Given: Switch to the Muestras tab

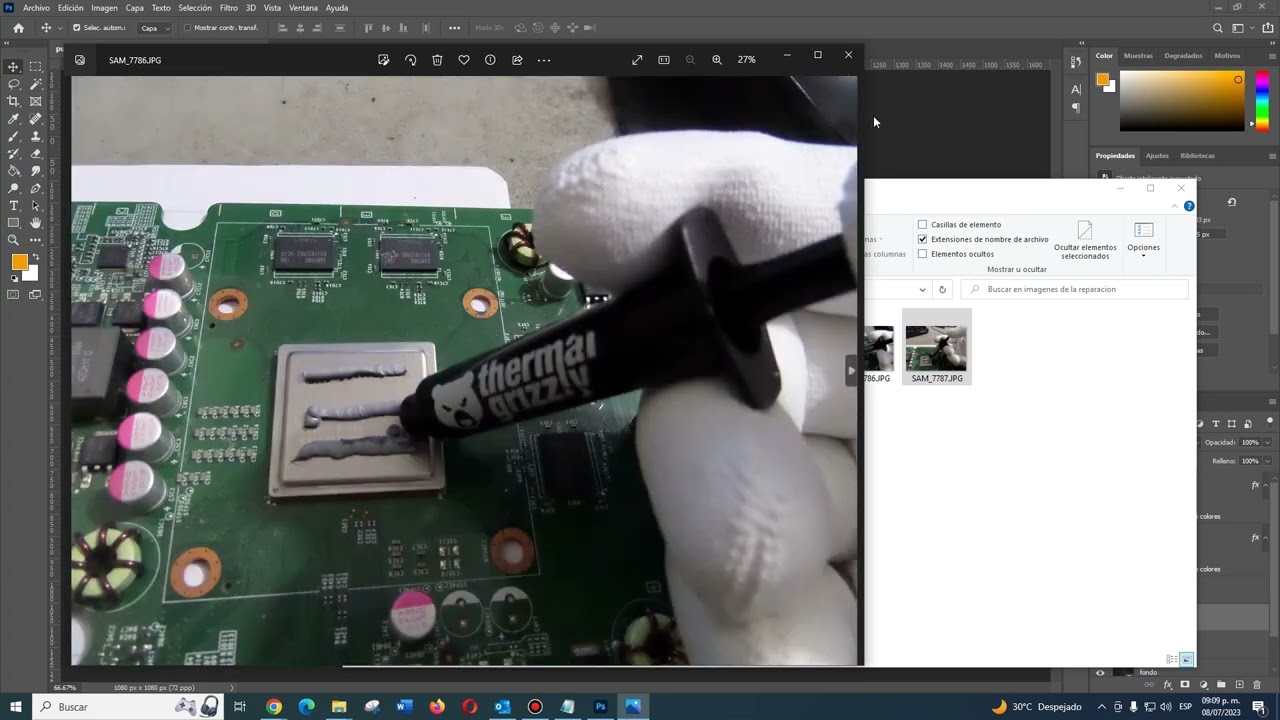Looking at the screenshot, I should [x=1138, y=56].
